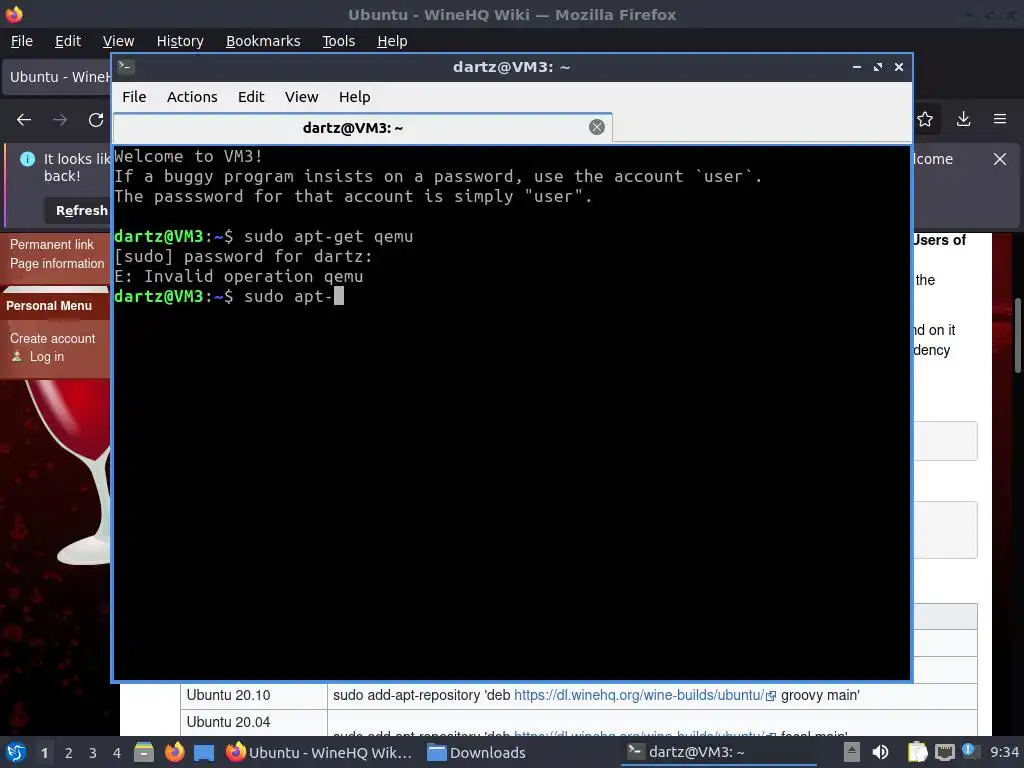This screenshot has width=1024, height=768.
Task: Launch Firefox from taskbar quick launch
Action: coord(174,752)
